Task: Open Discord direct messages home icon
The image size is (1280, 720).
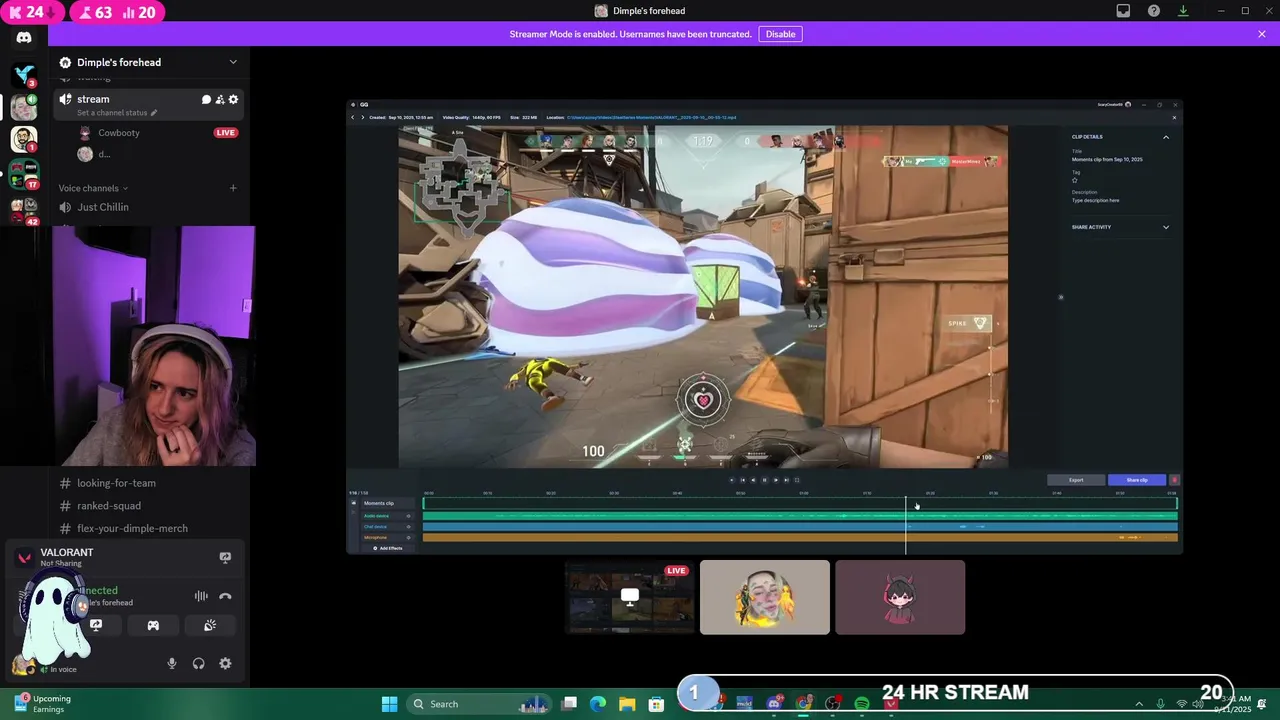Action: point(24,38)
